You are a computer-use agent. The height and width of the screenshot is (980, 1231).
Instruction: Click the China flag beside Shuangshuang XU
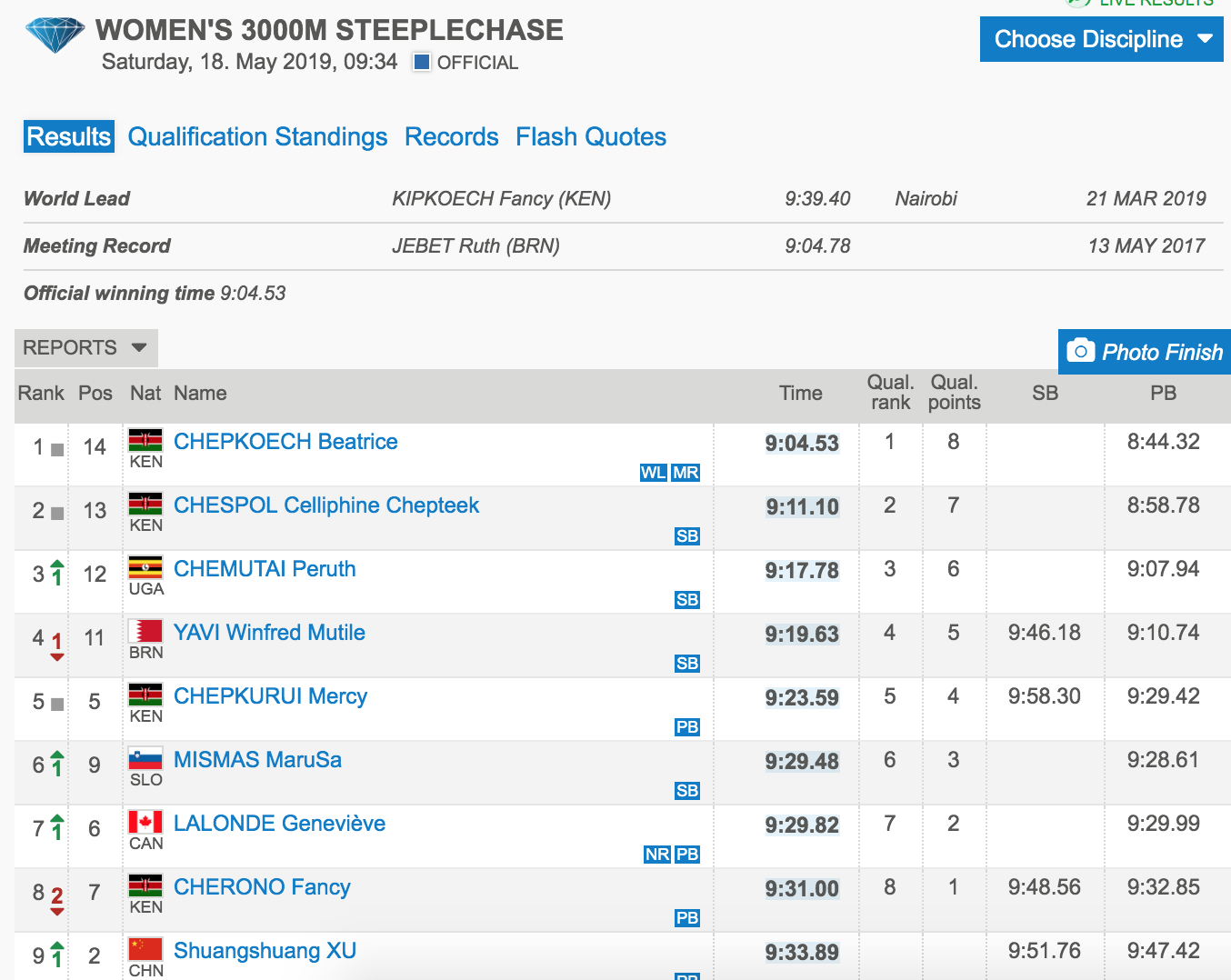(145, 950)
